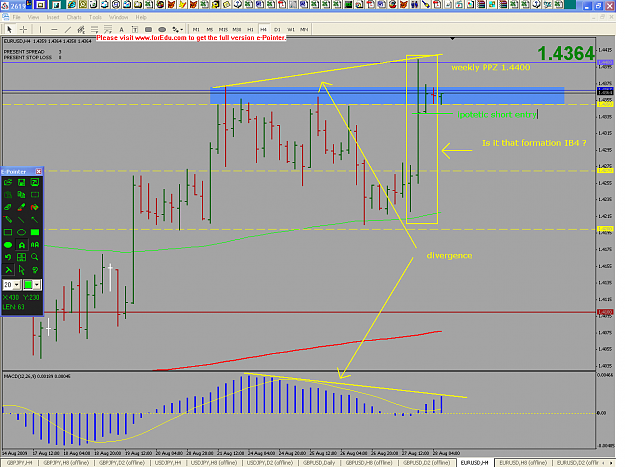
Task: Open the View menu
Action: (x=33, y=17)
